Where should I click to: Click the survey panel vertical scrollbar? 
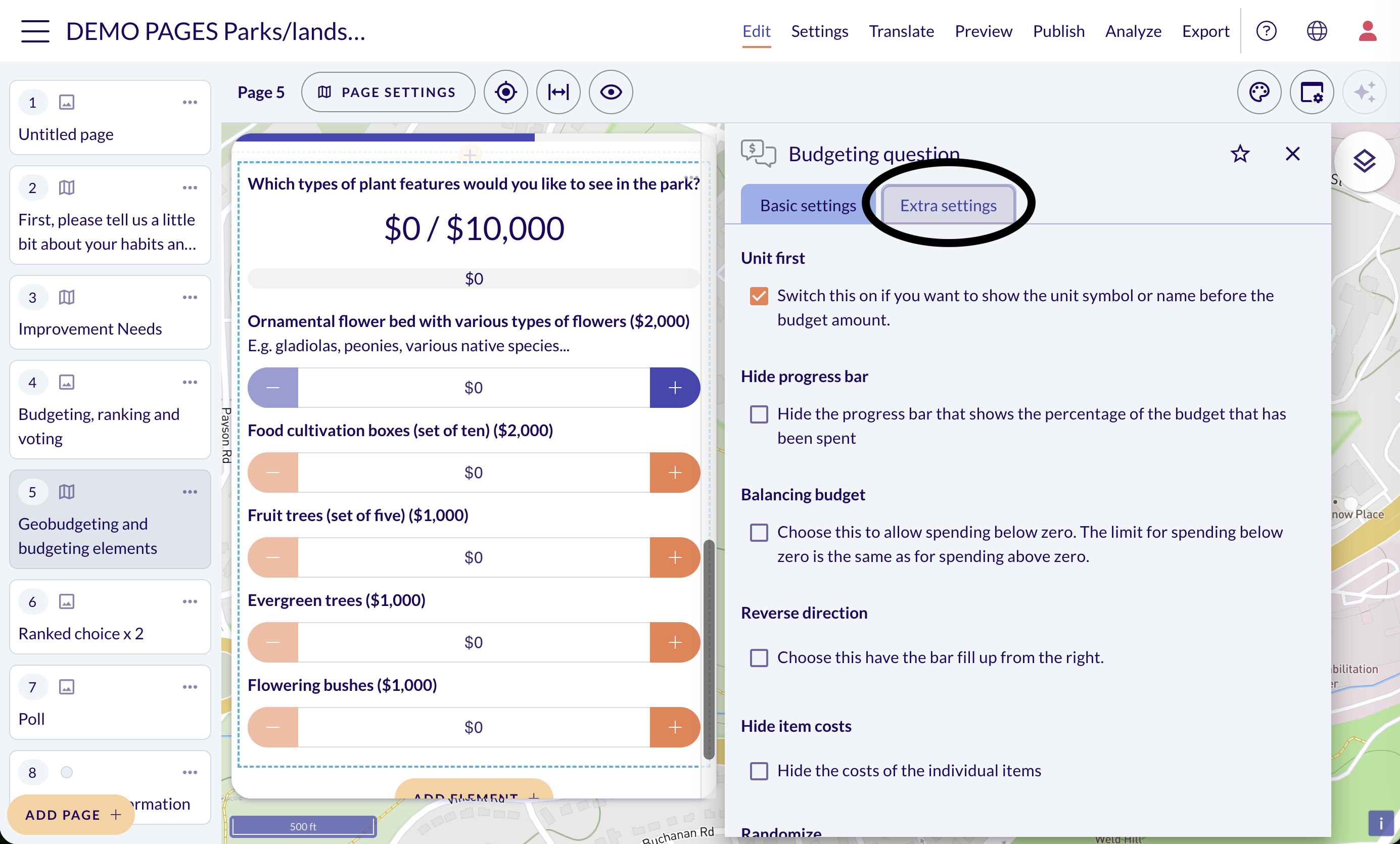[709, 649]
